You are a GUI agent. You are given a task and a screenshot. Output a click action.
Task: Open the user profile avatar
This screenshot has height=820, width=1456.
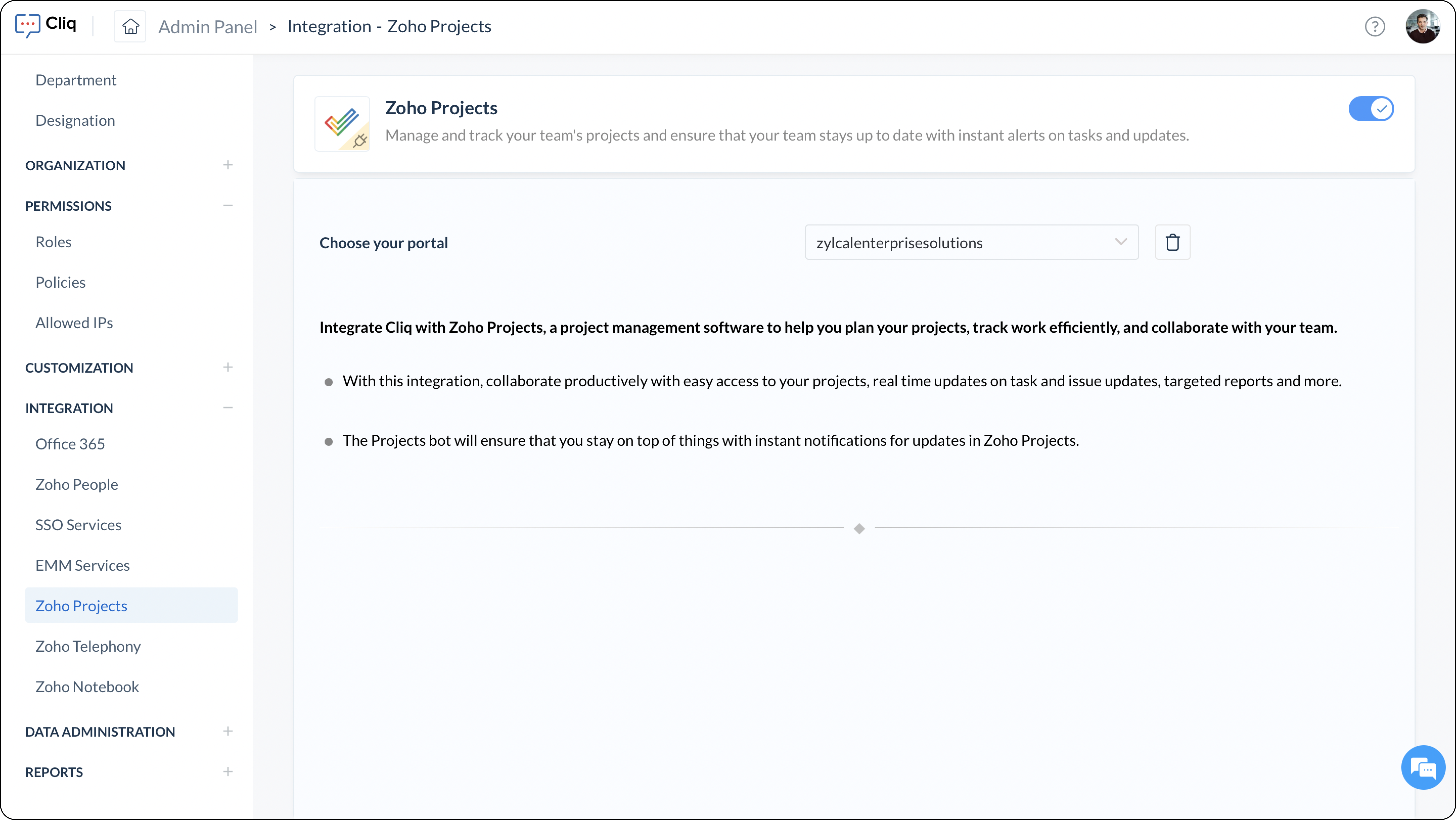(1422, 27)
